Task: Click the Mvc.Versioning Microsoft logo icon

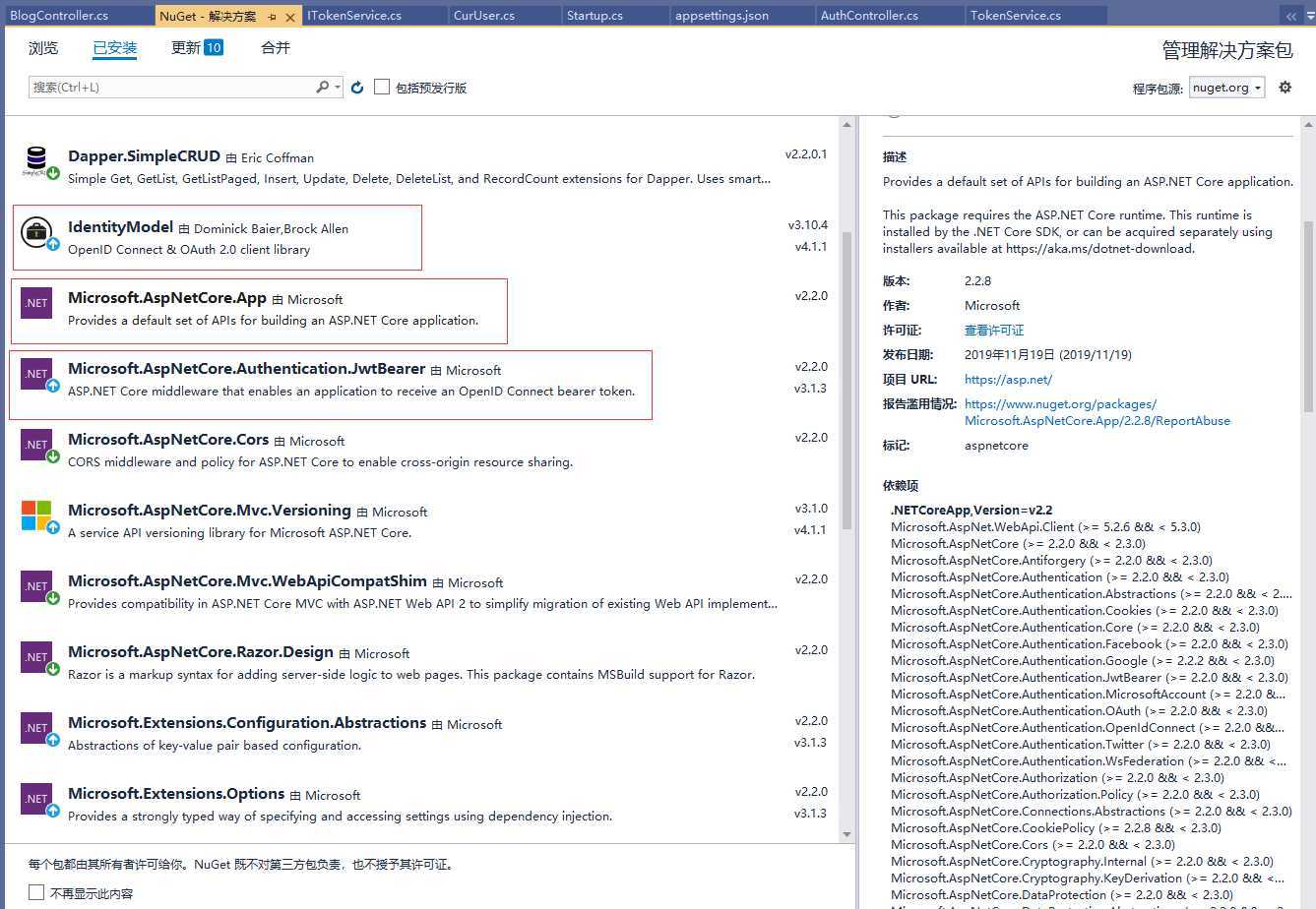Action: [x=36, y=515]
